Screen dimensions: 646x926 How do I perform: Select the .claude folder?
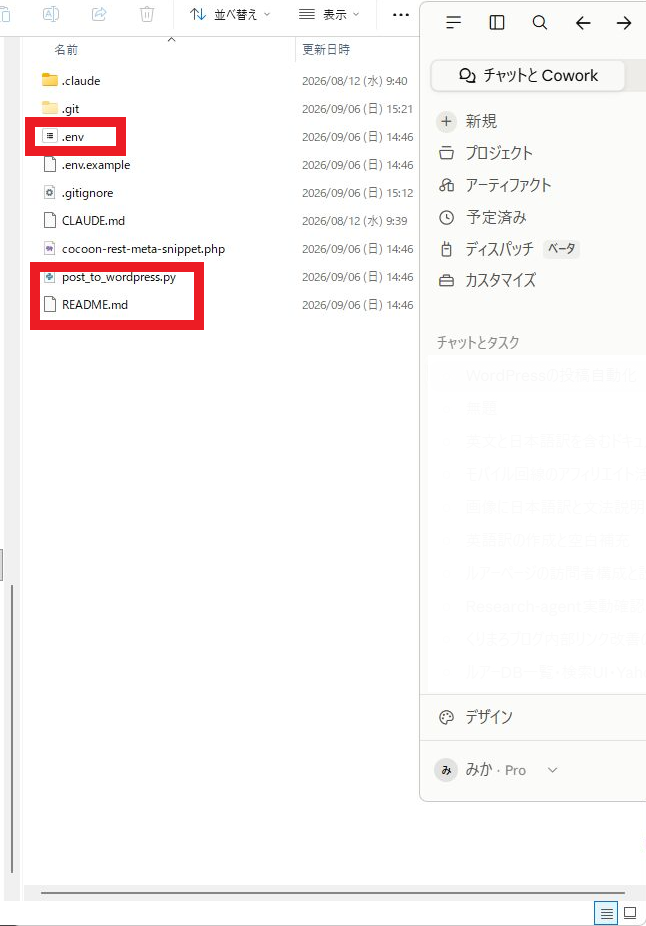tap(81, 81)
